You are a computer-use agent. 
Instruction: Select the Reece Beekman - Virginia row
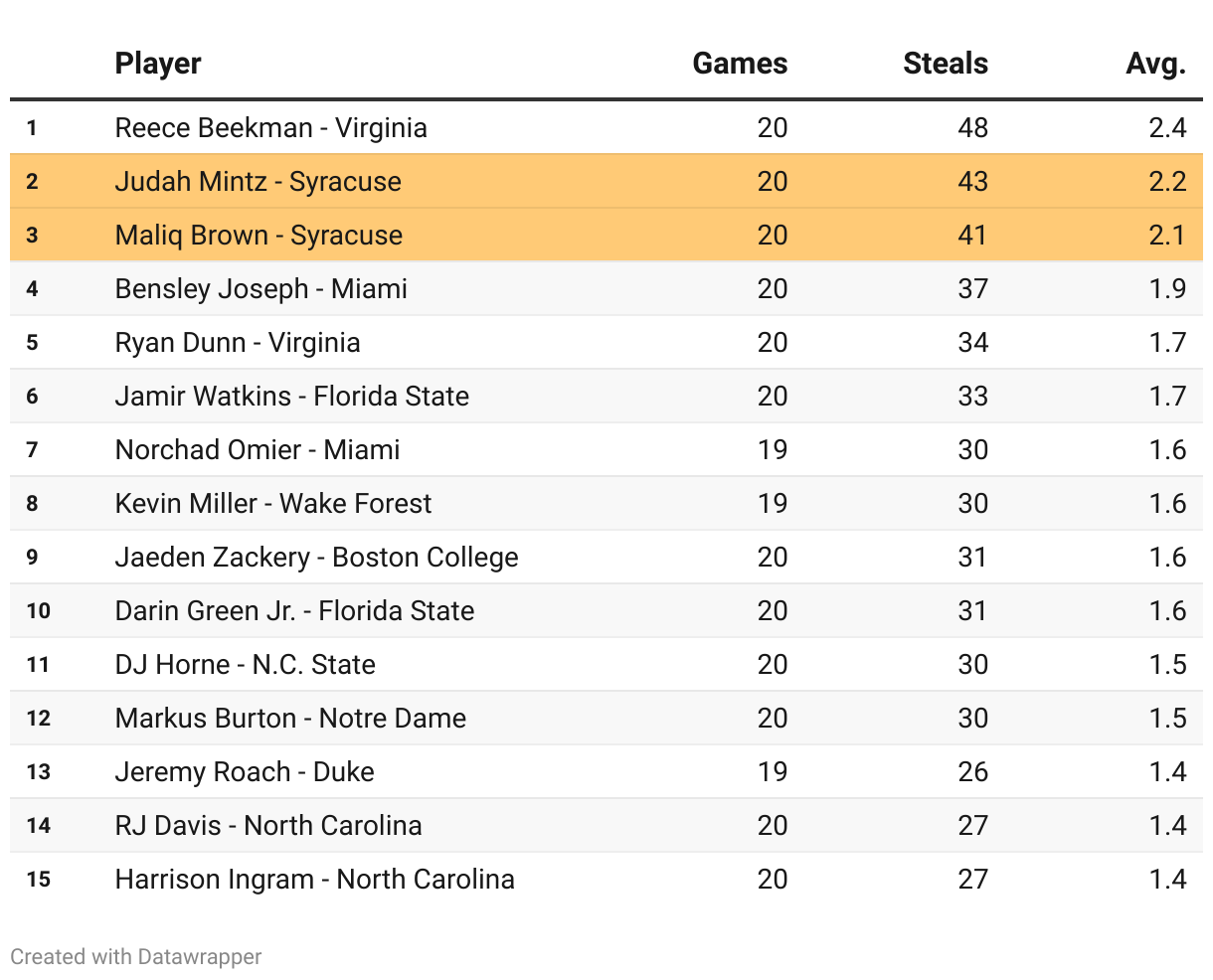coord(271,128)
